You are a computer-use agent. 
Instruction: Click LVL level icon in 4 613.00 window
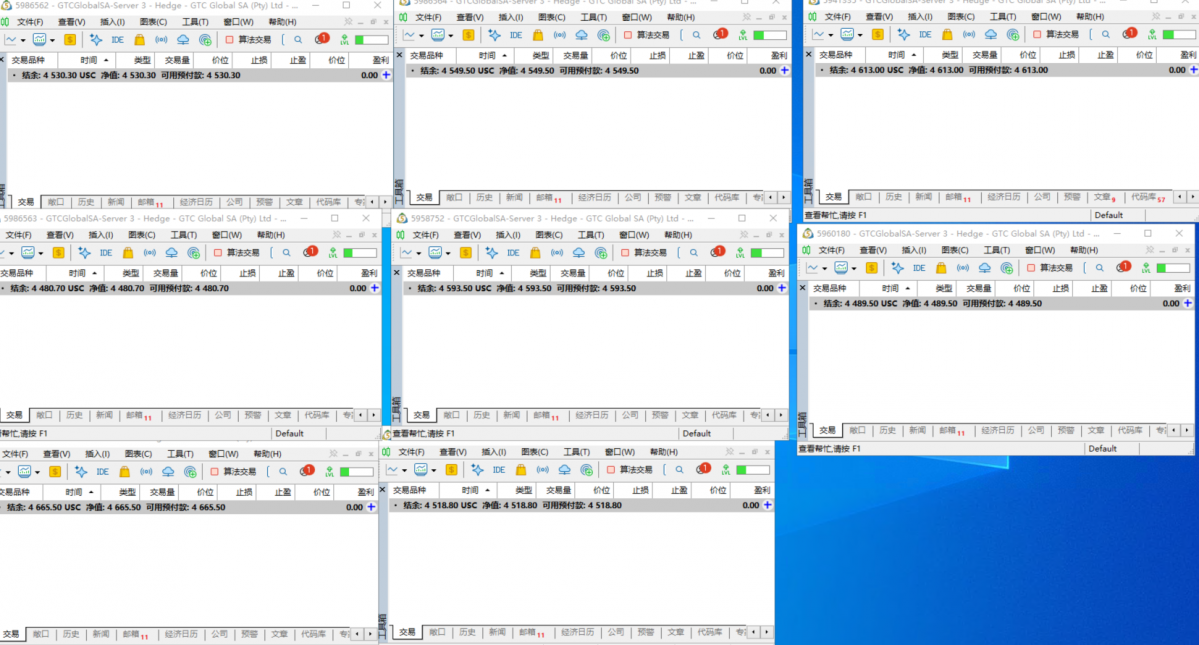[1152, 34]
